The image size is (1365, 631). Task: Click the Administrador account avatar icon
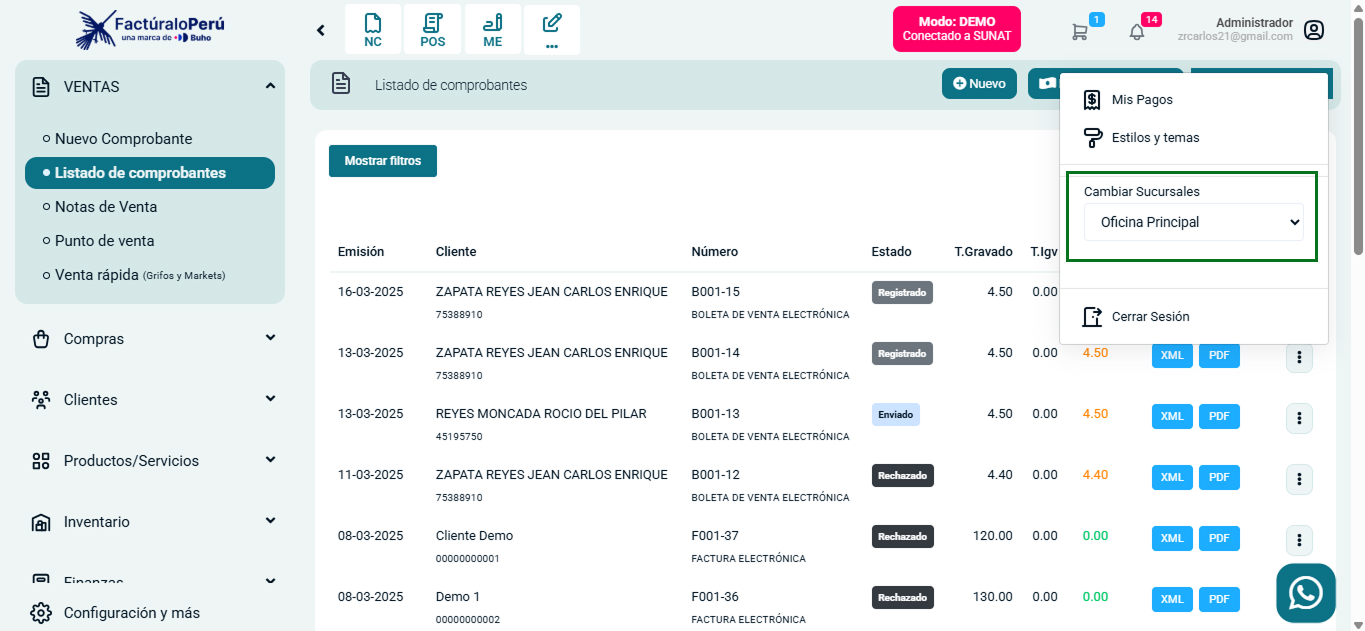(x=1313, y=30)
